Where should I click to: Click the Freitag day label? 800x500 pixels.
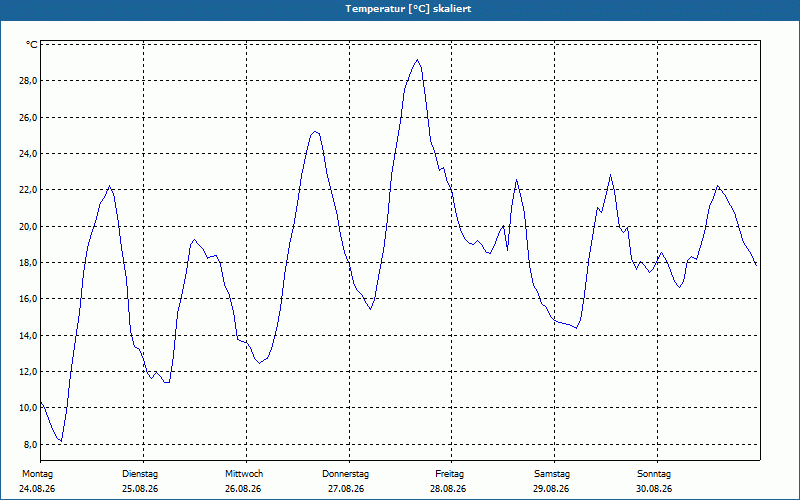pyautogui.click(x=449, y=474)
